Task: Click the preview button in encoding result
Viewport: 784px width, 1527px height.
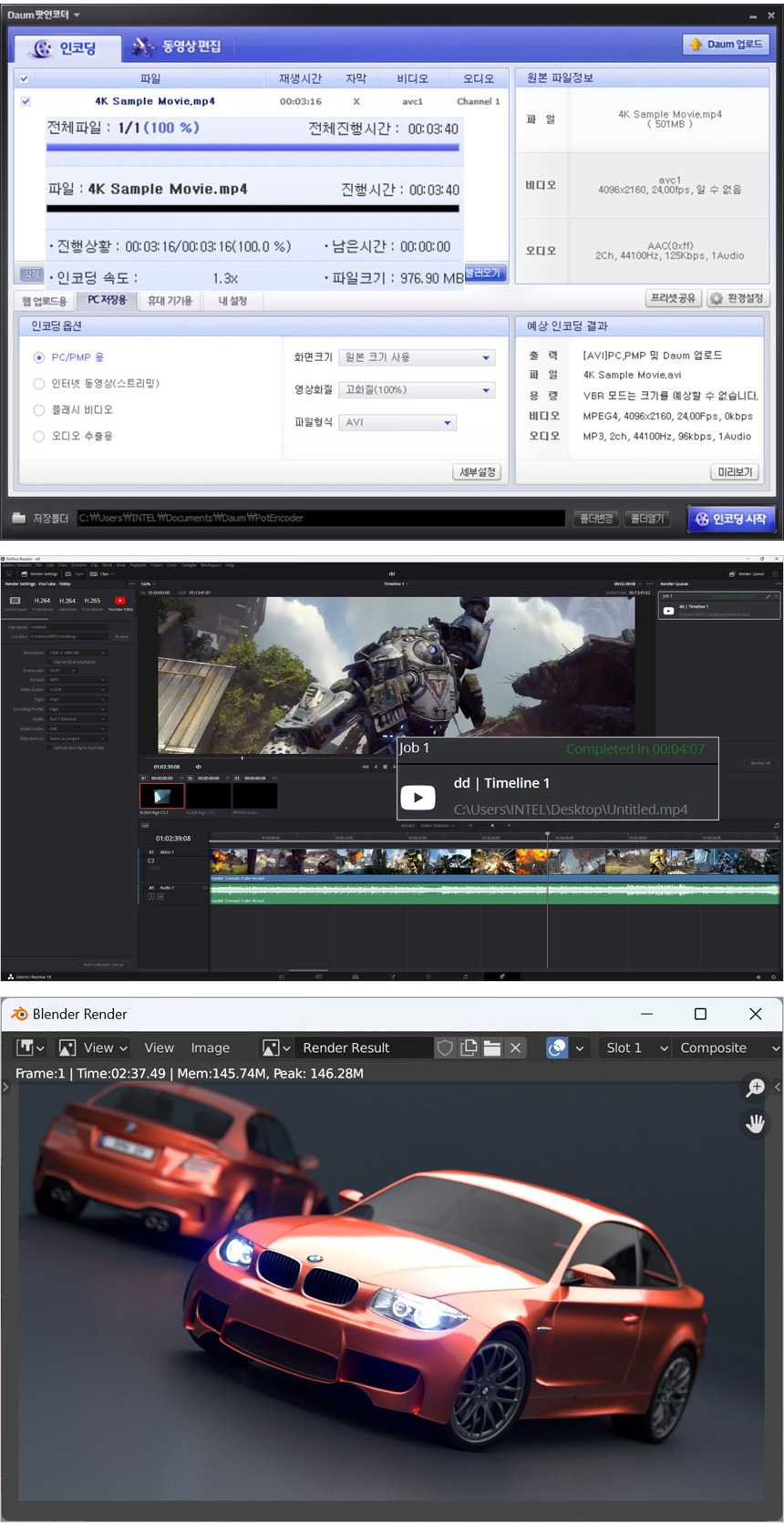Action: 735,472
